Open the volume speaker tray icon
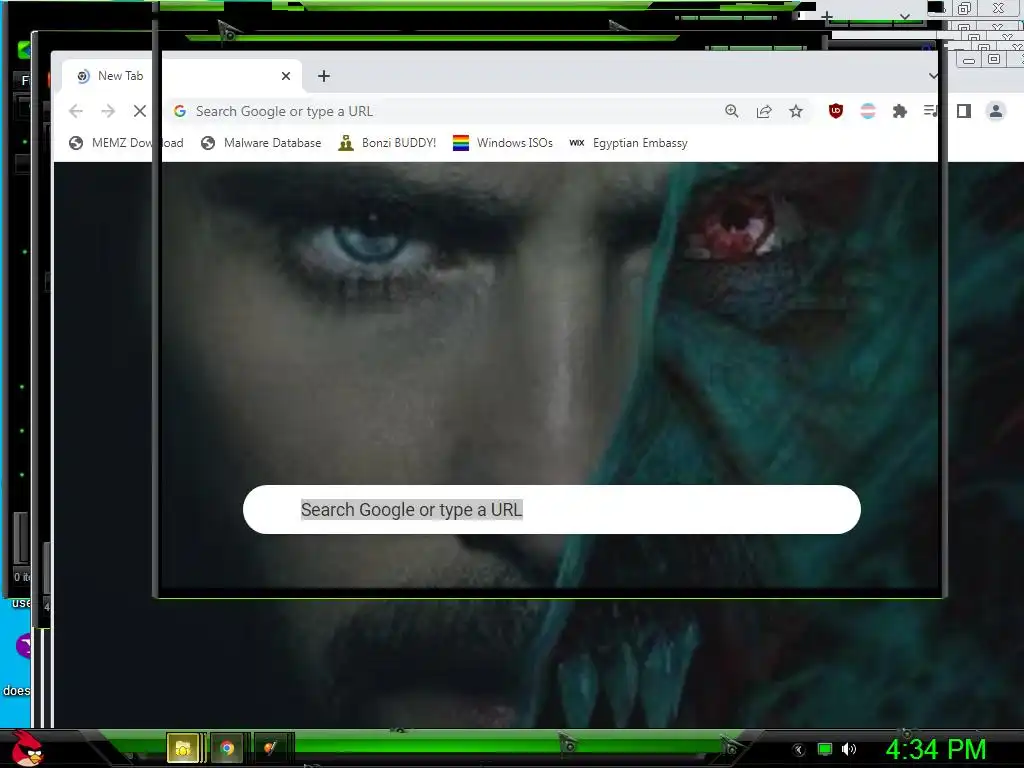 click(x=849, y=750)
